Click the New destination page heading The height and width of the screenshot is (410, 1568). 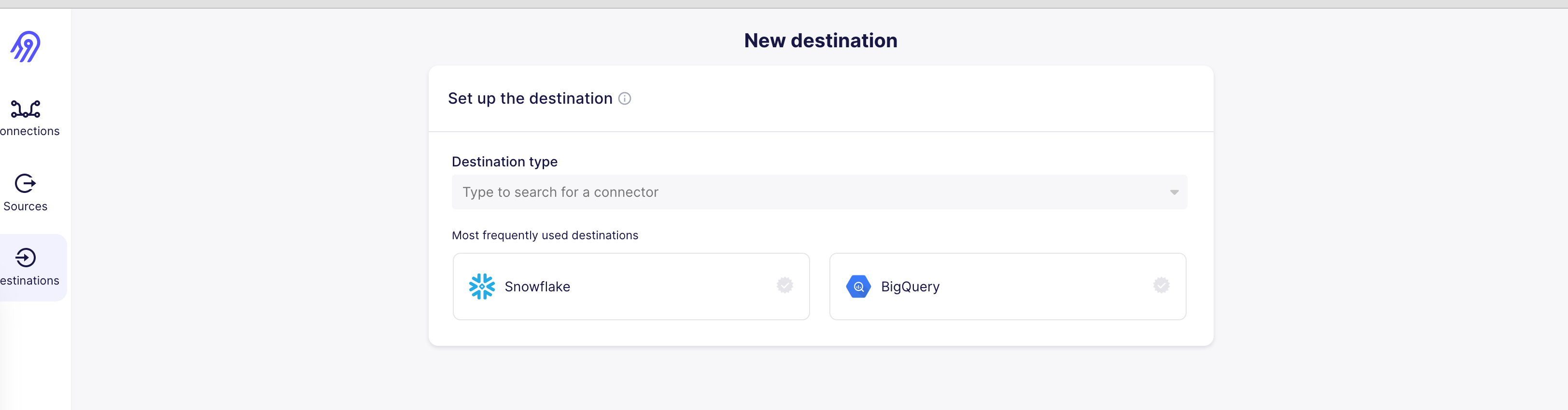[x=821, y=41]
